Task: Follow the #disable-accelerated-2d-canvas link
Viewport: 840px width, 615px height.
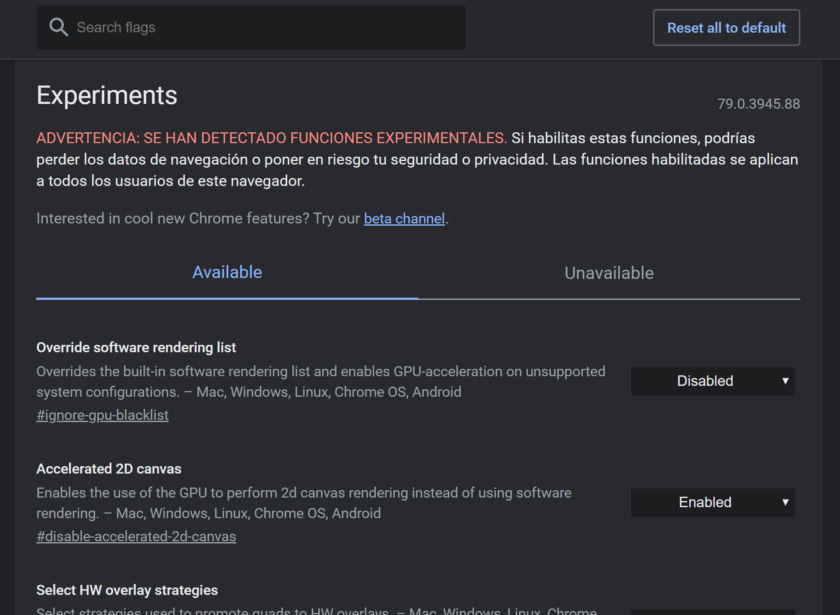Action: (136, 536)
